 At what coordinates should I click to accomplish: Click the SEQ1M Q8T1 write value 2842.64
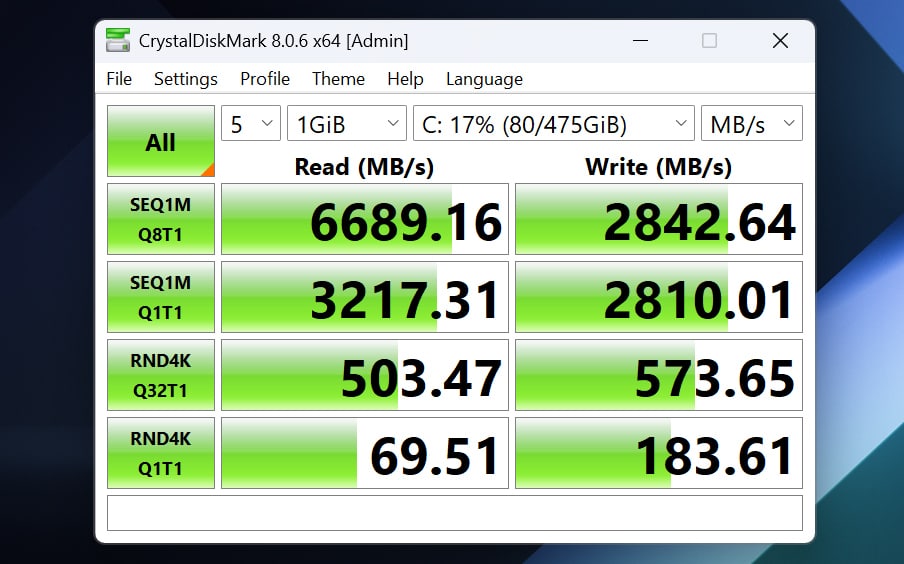[659, 219]
